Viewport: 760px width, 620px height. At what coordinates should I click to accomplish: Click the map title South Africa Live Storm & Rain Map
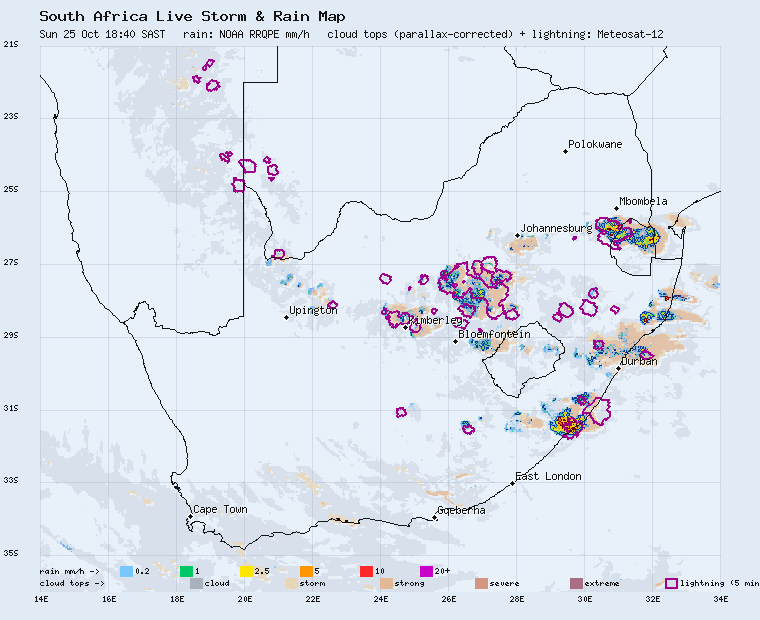[192, 16]
